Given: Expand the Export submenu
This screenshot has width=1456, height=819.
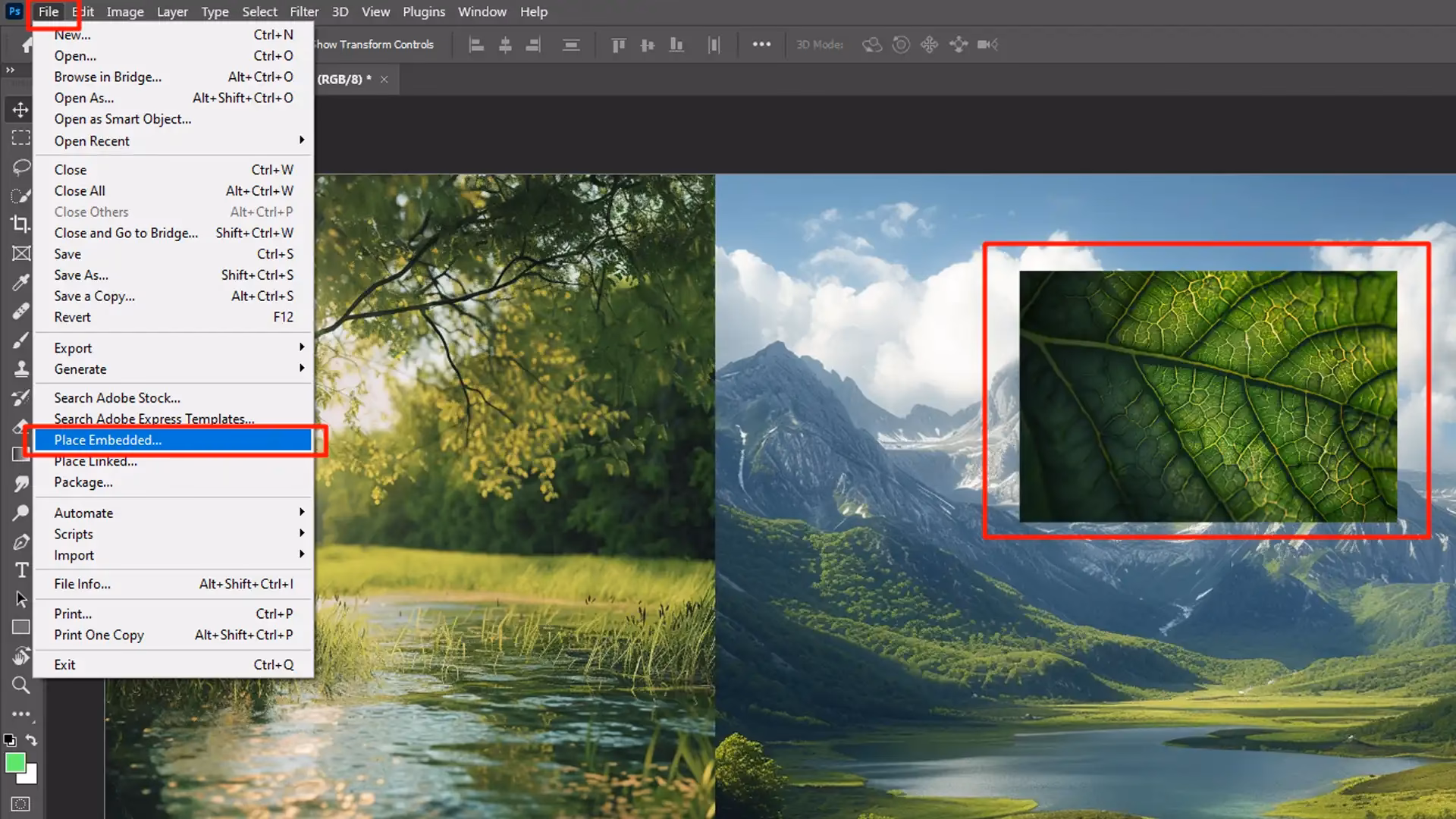Looking at the screenshot, I should pos(72,347).
